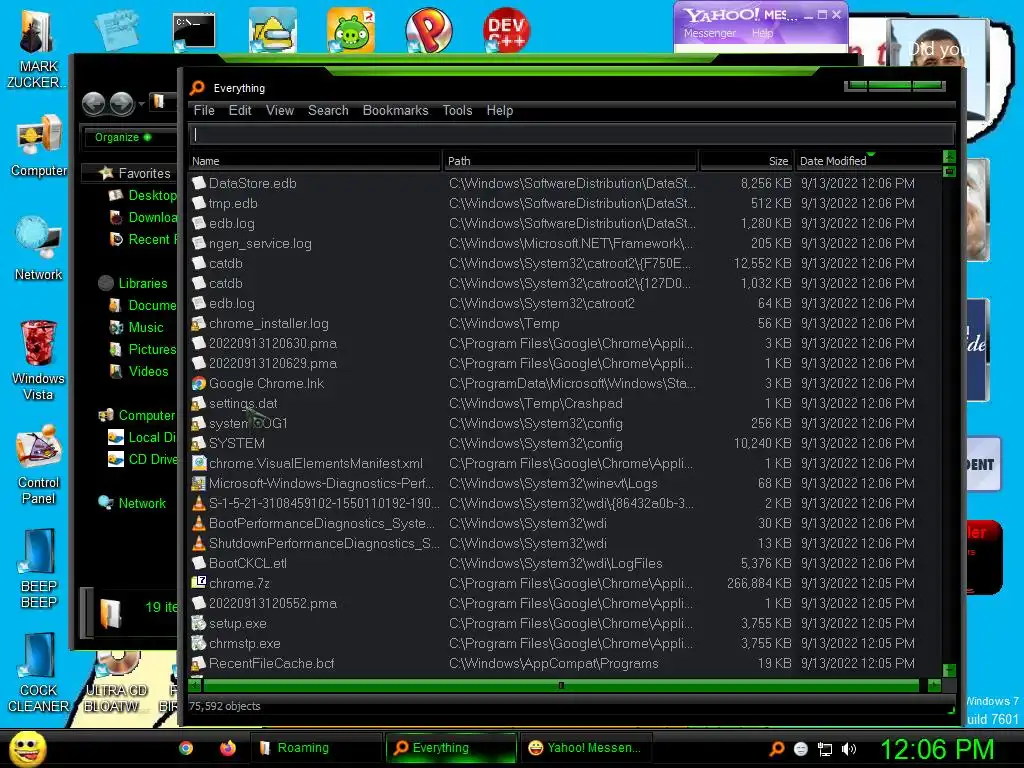
Task: Open the Peggle P desktop shortcut
Action: tap(428, 30)
